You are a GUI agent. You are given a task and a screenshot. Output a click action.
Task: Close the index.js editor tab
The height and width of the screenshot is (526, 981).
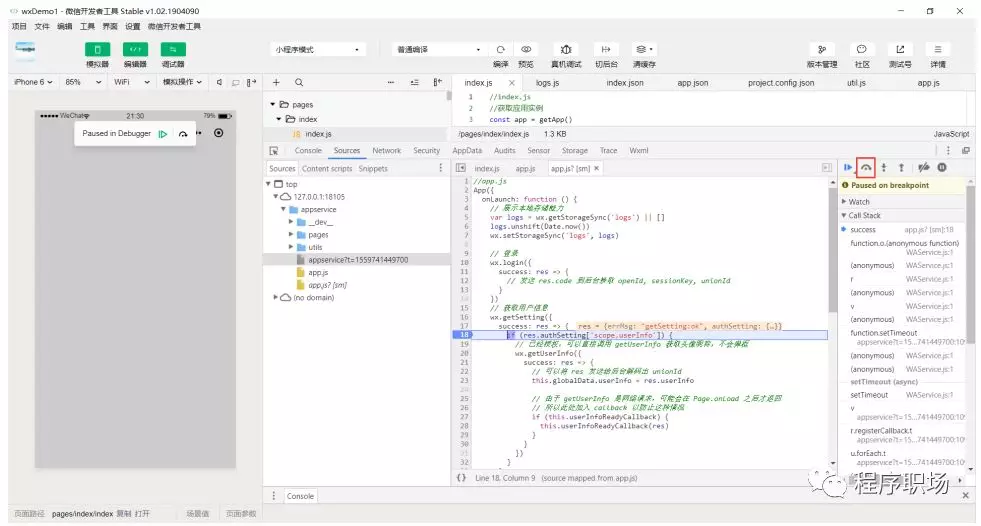512,83
